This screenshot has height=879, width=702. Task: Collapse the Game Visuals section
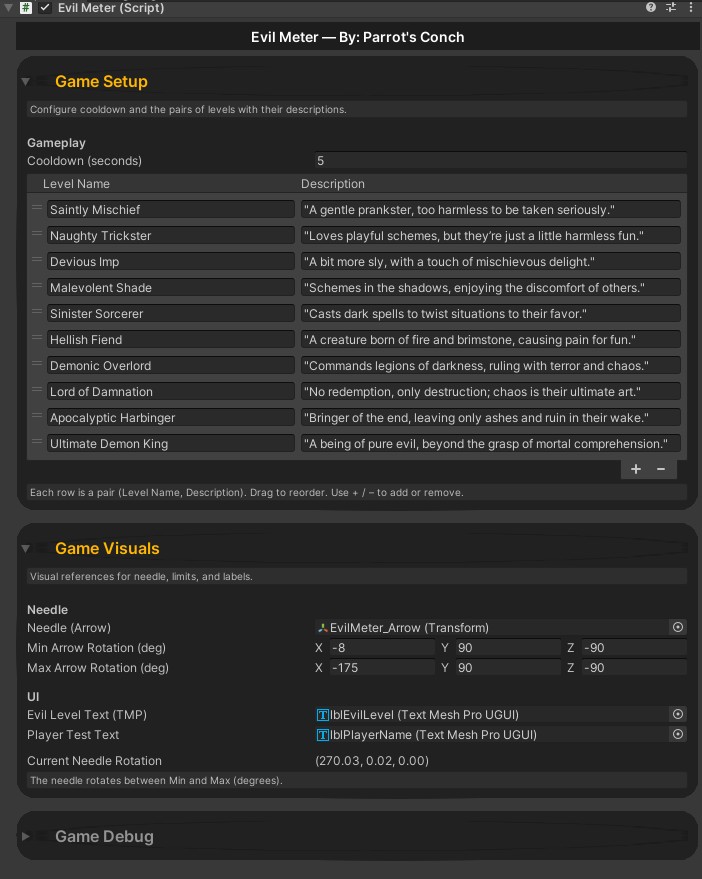[x=26, y=548]
